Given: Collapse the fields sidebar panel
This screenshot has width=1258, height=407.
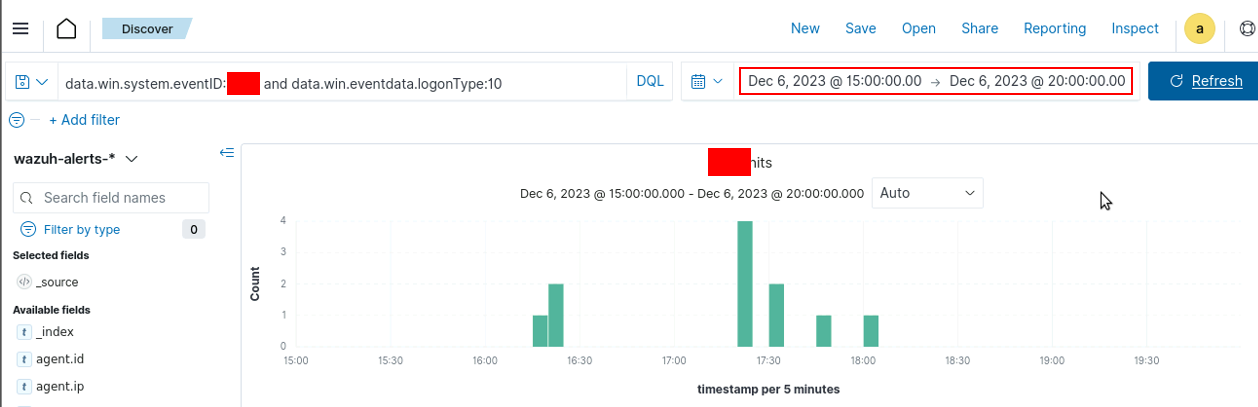Looking at the screenshot, I should tap(227, 153).
